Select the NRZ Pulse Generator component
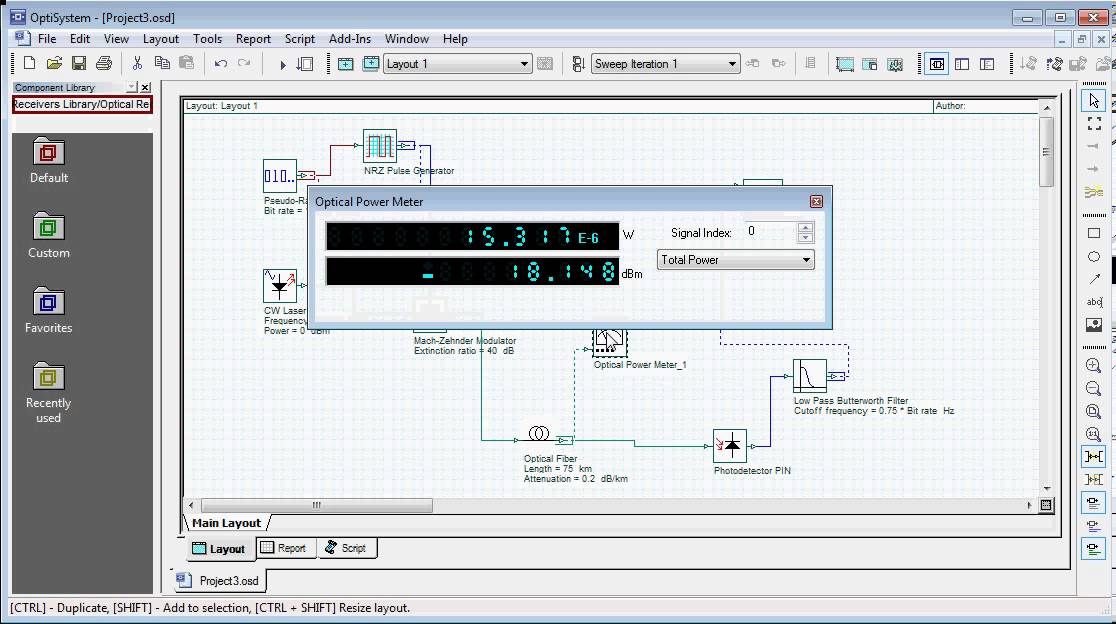Viewport: 1116px width, 624px height. 379,146
